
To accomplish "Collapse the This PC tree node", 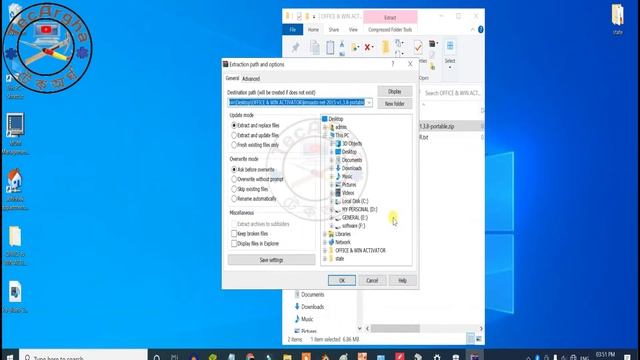I will click(x=325, y=136).
